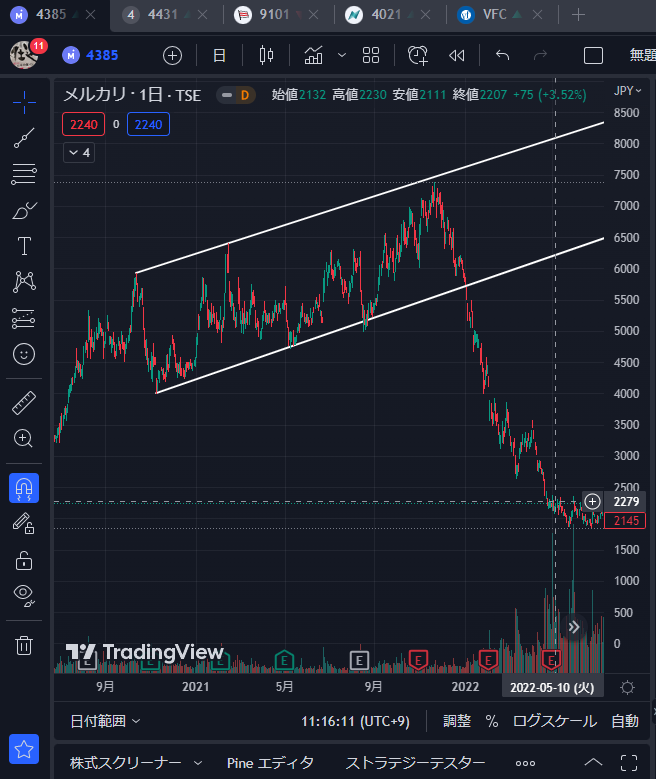Open more bottom panel options ellipsis

(x=525, y=763)
